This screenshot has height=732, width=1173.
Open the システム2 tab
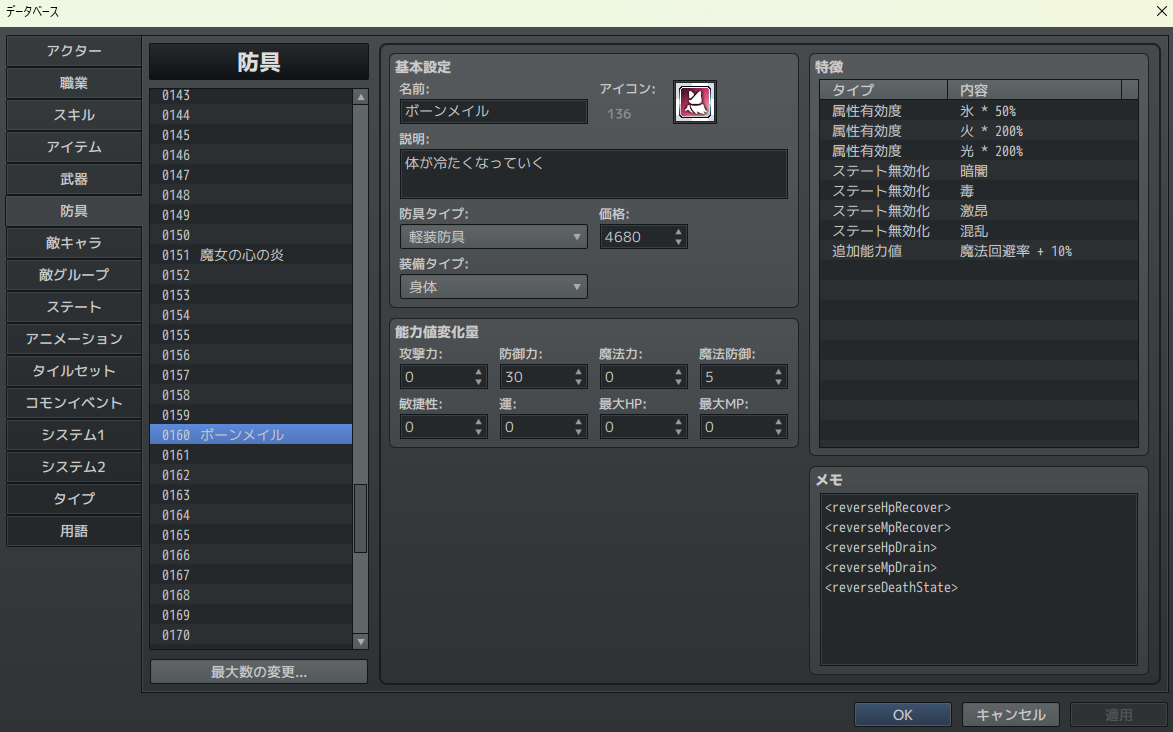click(73, 466)
